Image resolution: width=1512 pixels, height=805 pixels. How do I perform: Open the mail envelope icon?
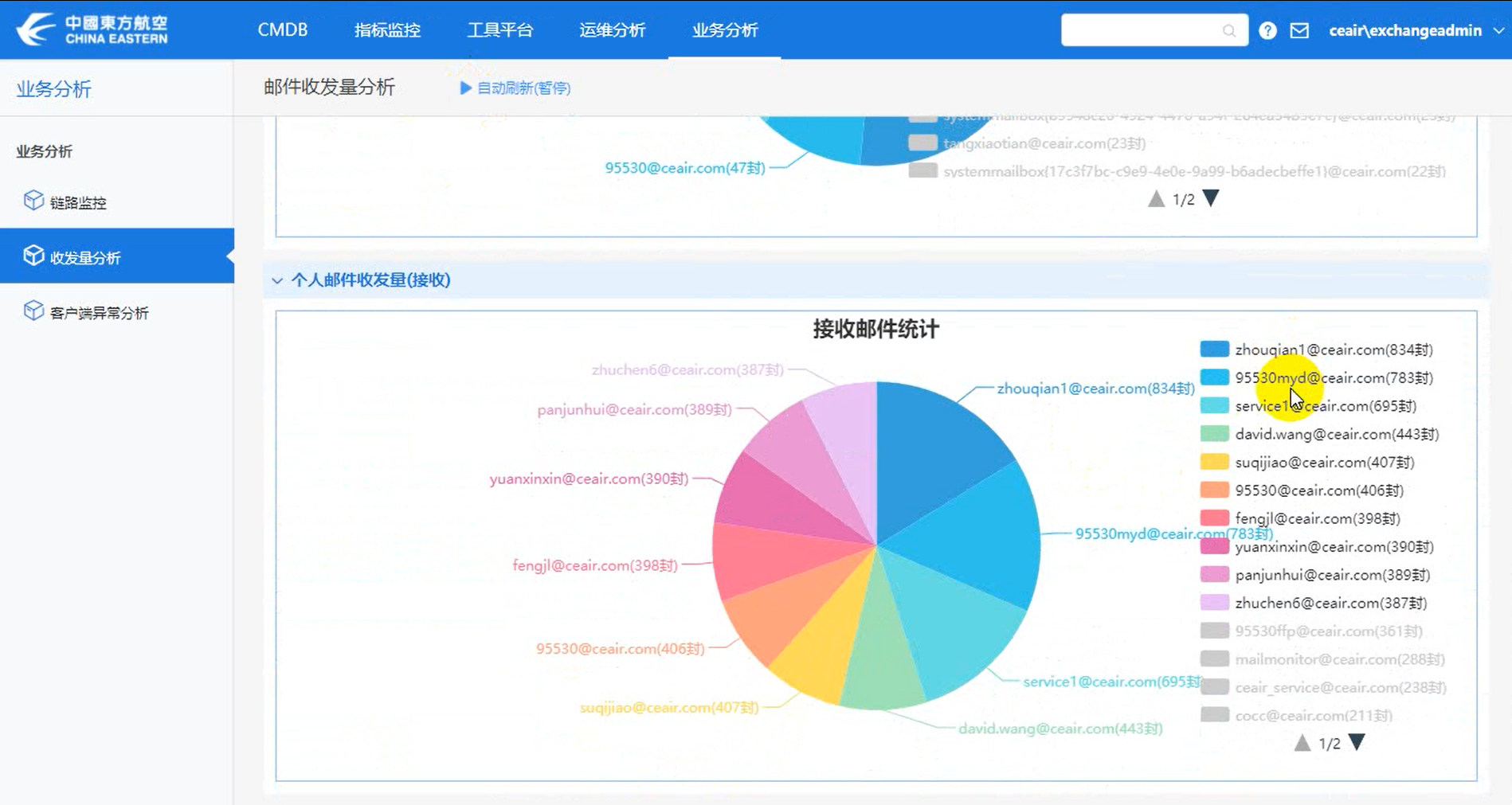(x=1299, y=30)
